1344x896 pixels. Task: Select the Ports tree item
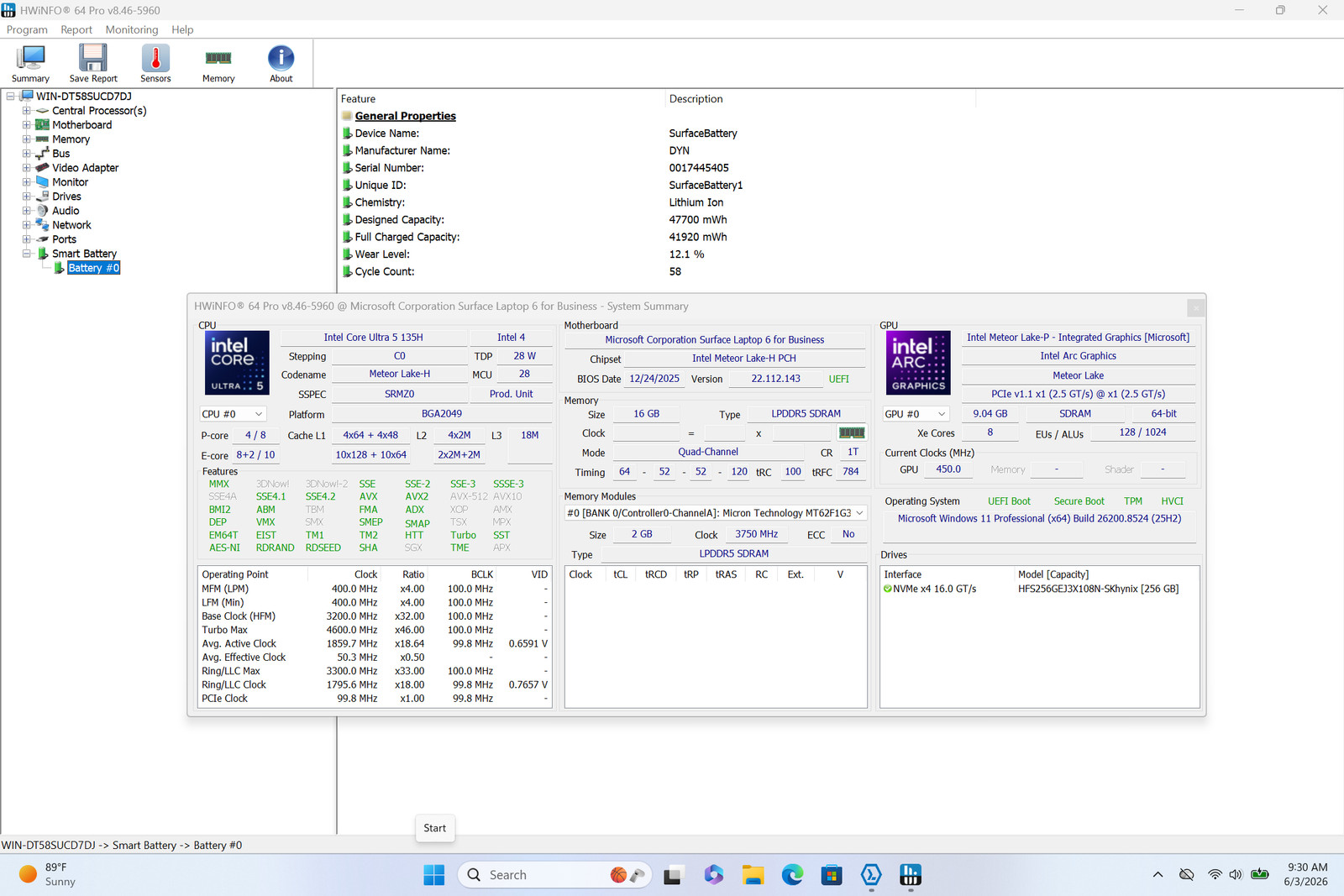point(64,239)
